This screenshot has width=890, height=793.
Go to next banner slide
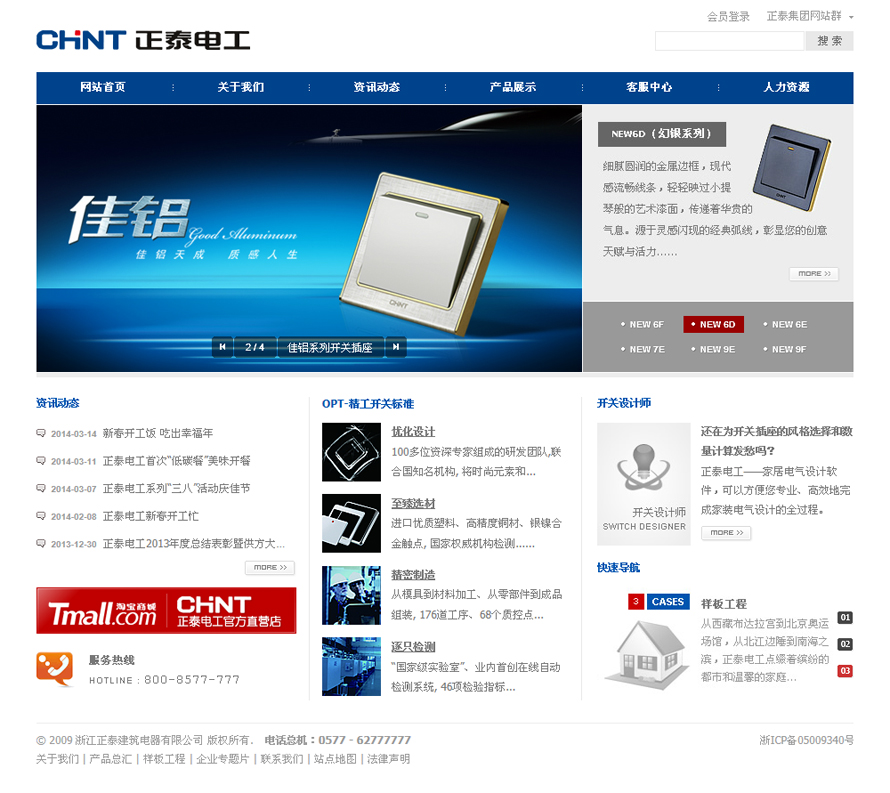[396, 347]
